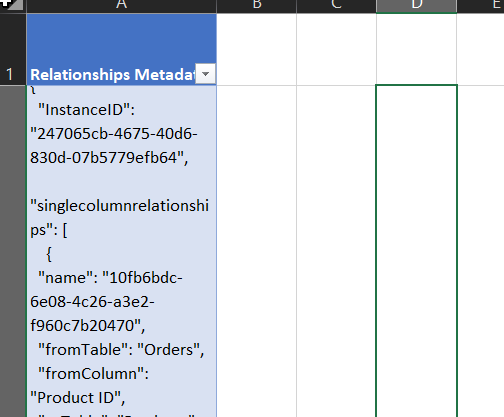
Task: Select cell C2 under column C
Action: coord(336,251)
